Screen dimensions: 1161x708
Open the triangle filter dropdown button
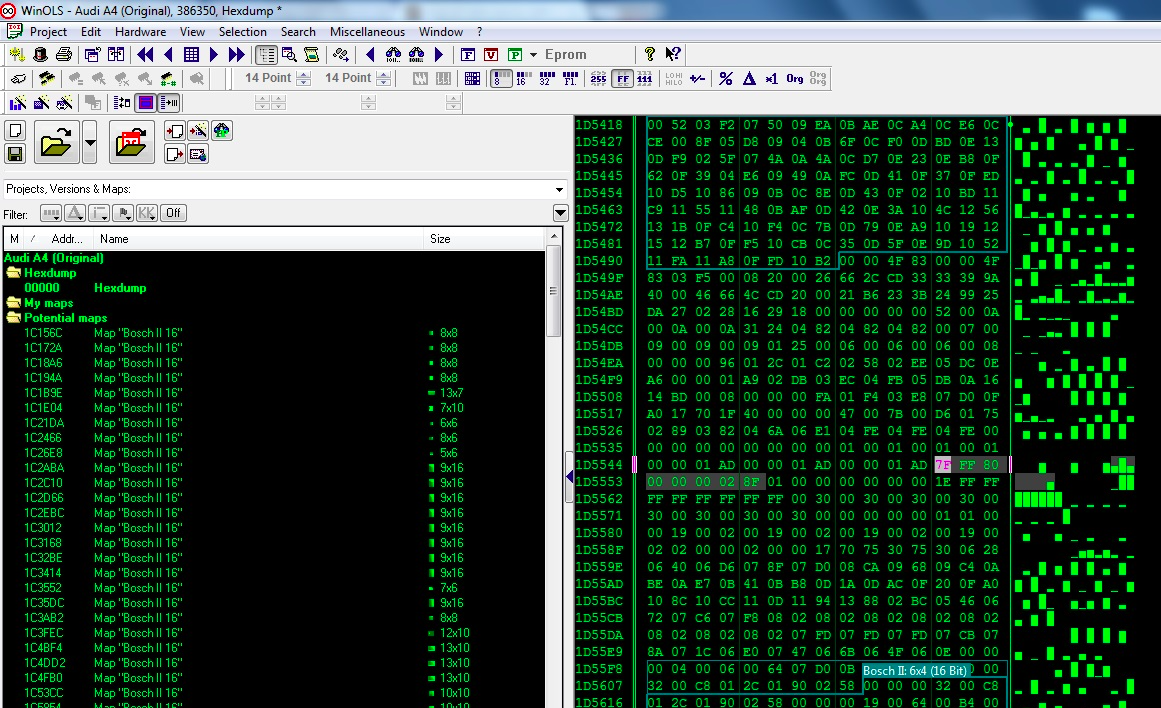[x=75, y=213]
